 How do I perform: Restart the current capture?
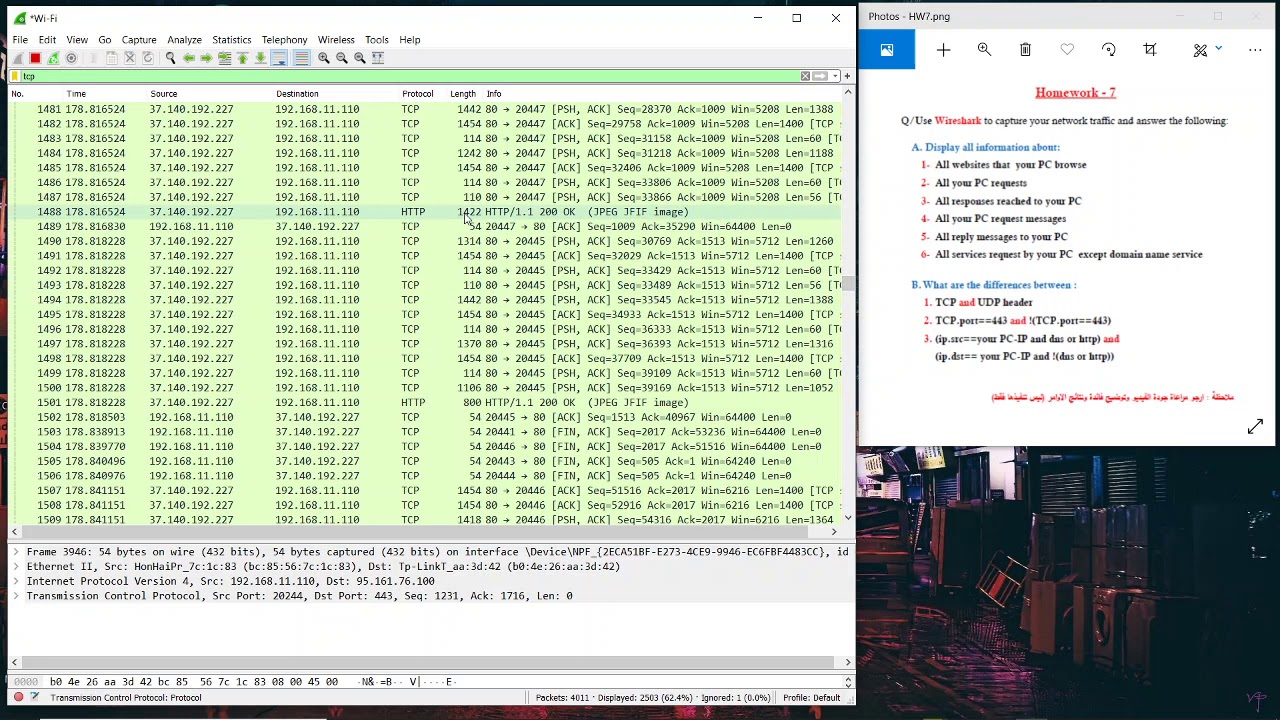point(53,58)
